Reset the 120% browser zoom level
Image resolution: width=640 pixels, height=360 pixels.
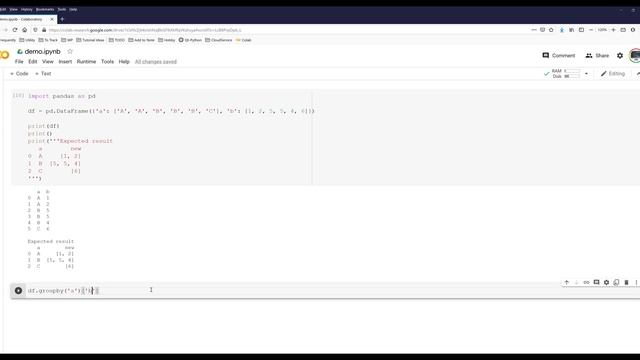tap(602, 30)
